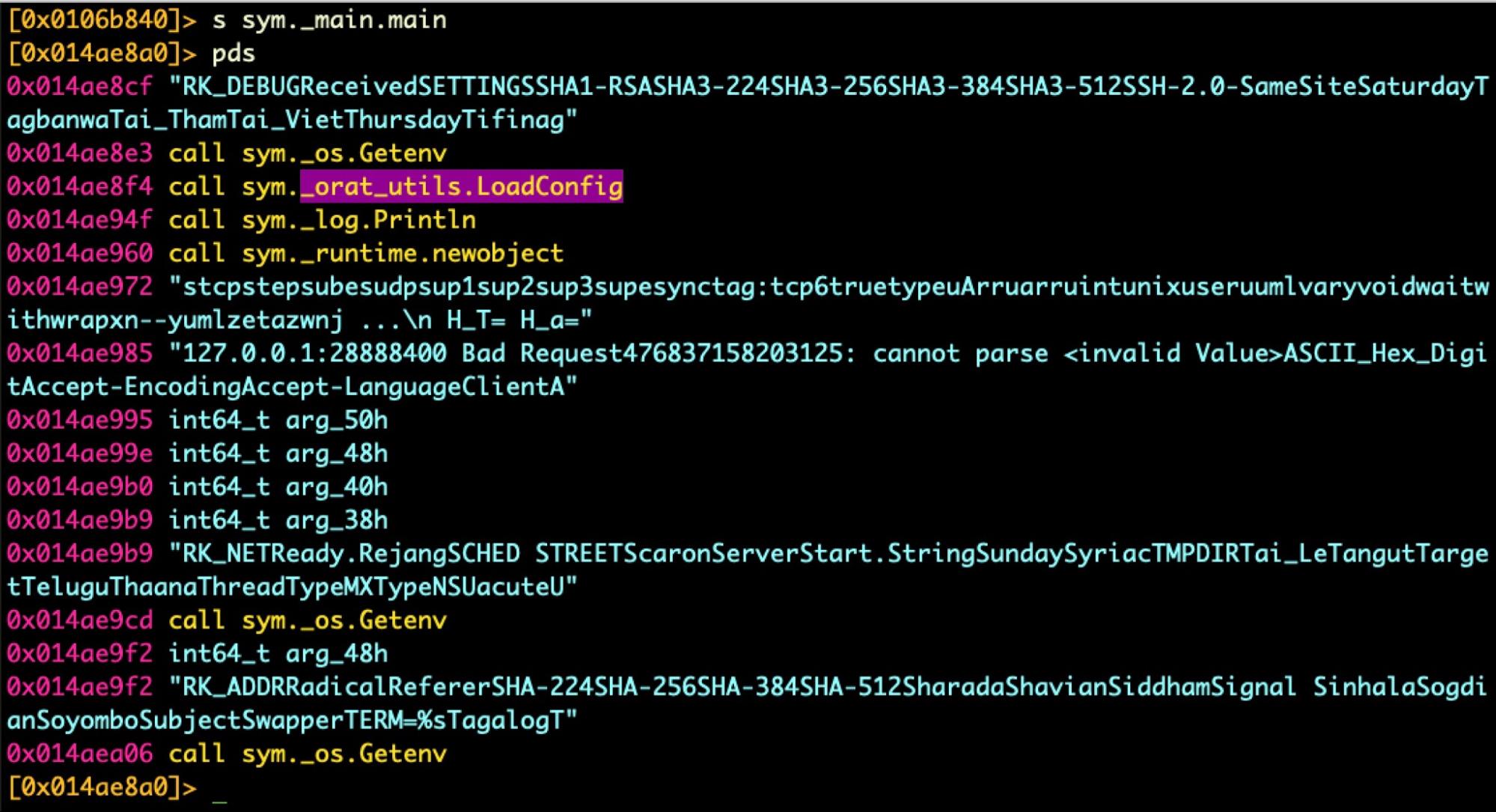Click the 's sym._main.main' seek command
This screenshot has height=812, width=1496.
pos(329,20)
